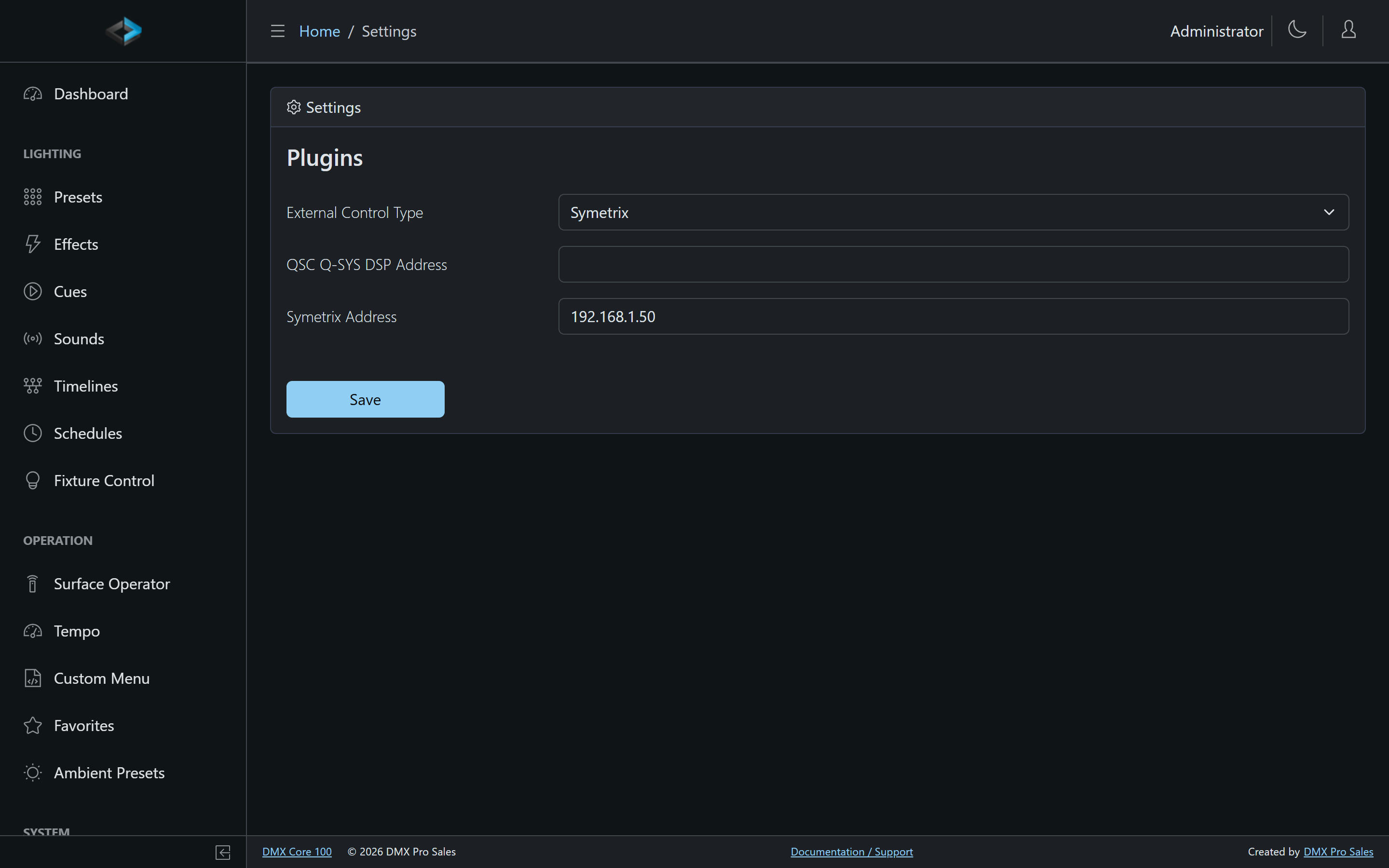Viewport: 1389px width, 868px height.
Task: Collapse sidebar using the arrow icon
Action: tap(223, 853)
